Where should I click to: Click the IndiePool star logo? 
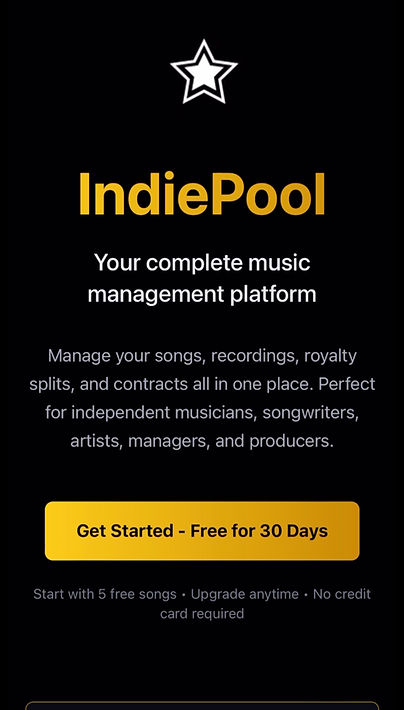pos(204,72)
